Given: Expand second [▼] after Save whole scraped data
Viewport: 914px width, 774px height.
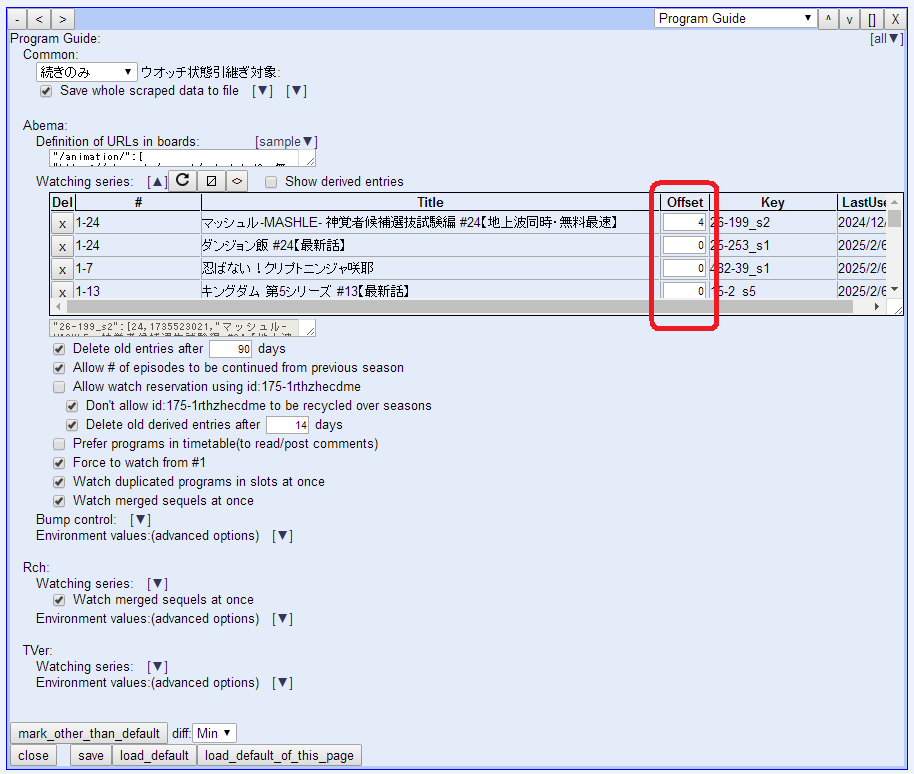Looking at the screenshot, I should point(296,91).
